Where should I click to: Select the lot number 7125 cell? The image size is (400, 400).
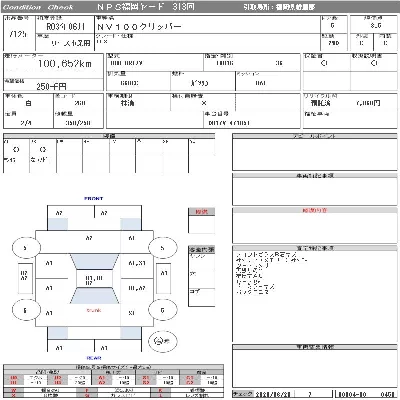tap(18, 34)
